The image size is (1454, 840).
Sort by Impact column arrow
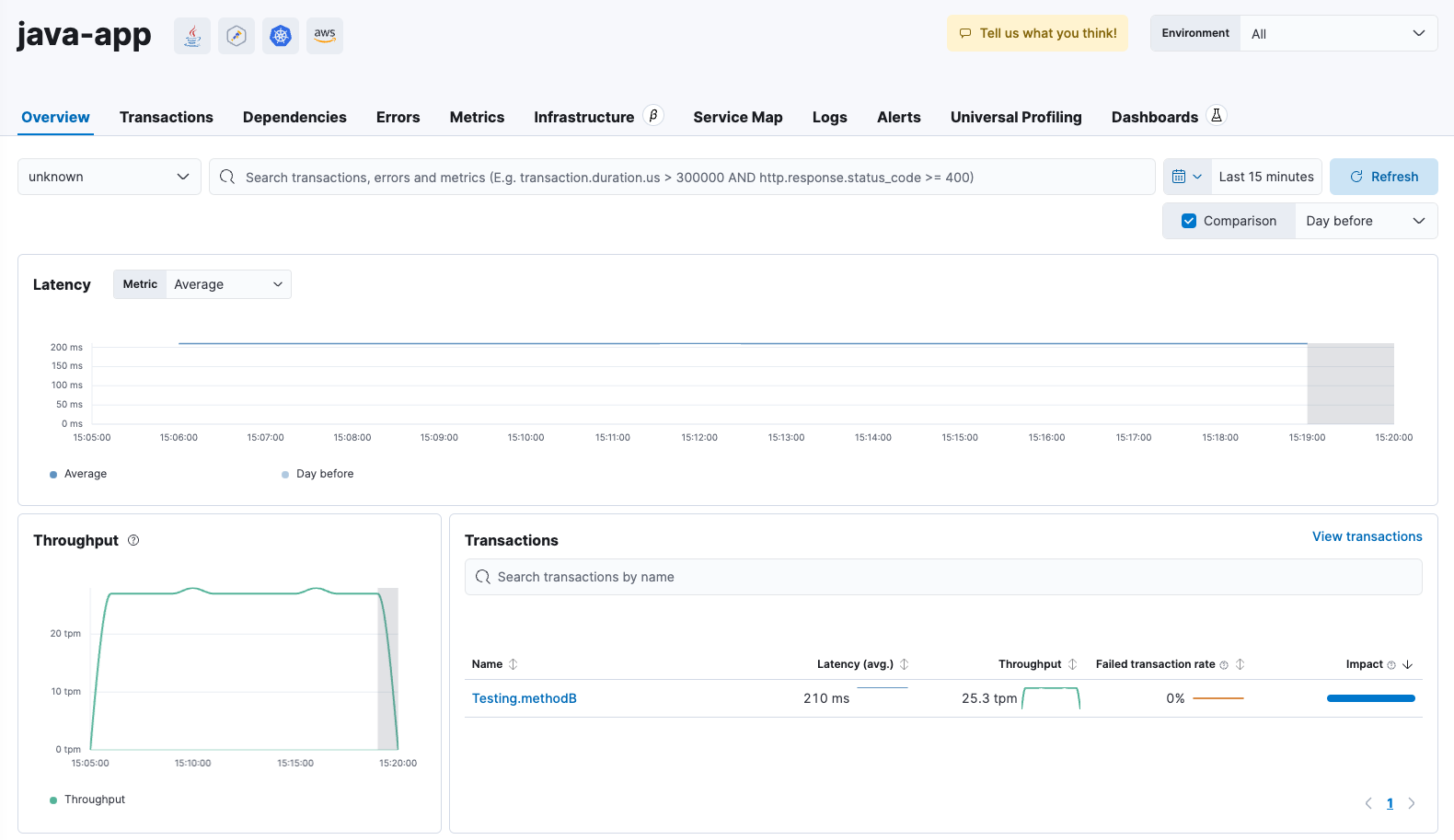tap(1407, 664)
